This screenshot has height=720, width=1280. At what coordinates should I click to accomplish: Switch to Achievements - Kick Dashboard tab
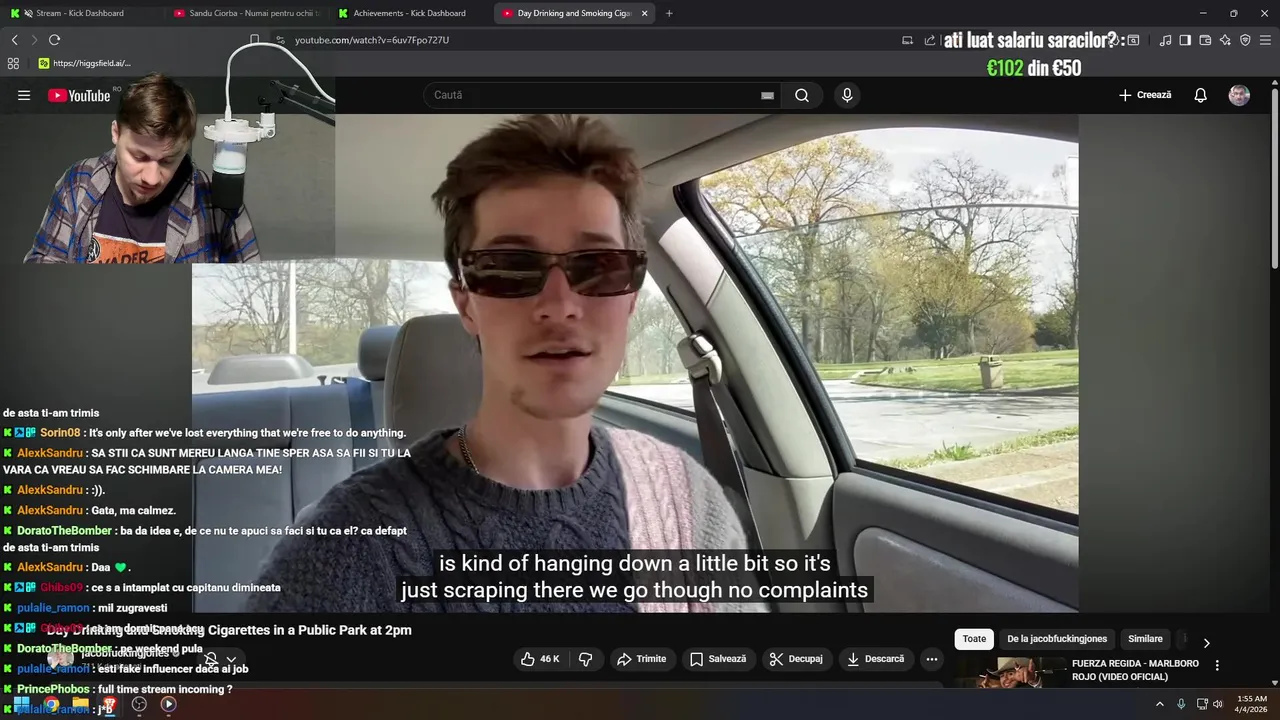(x=409, y=13)
